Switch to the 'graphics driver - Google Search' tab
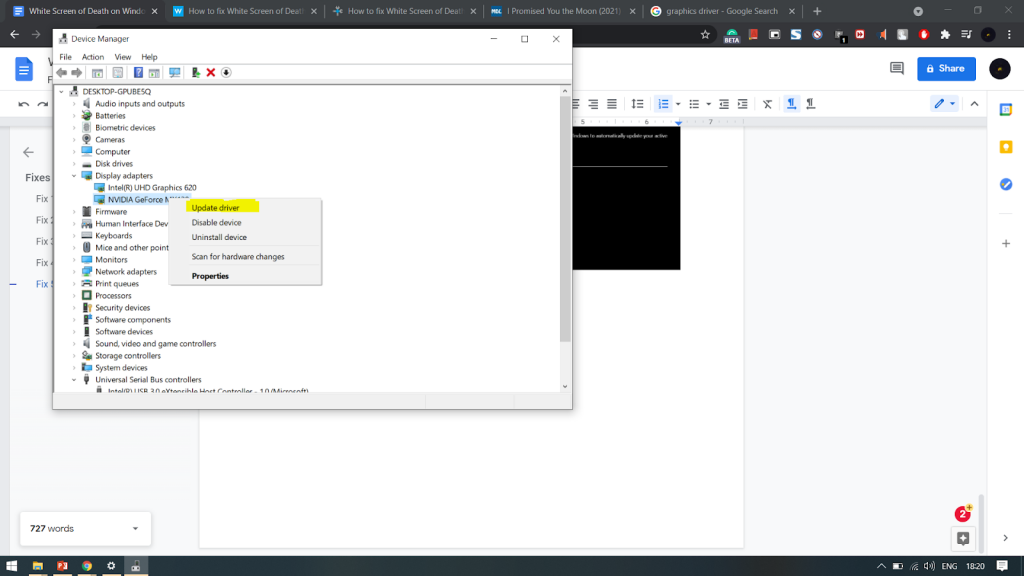This screenshot has height=576, width=1024. [x=722, y=11]
